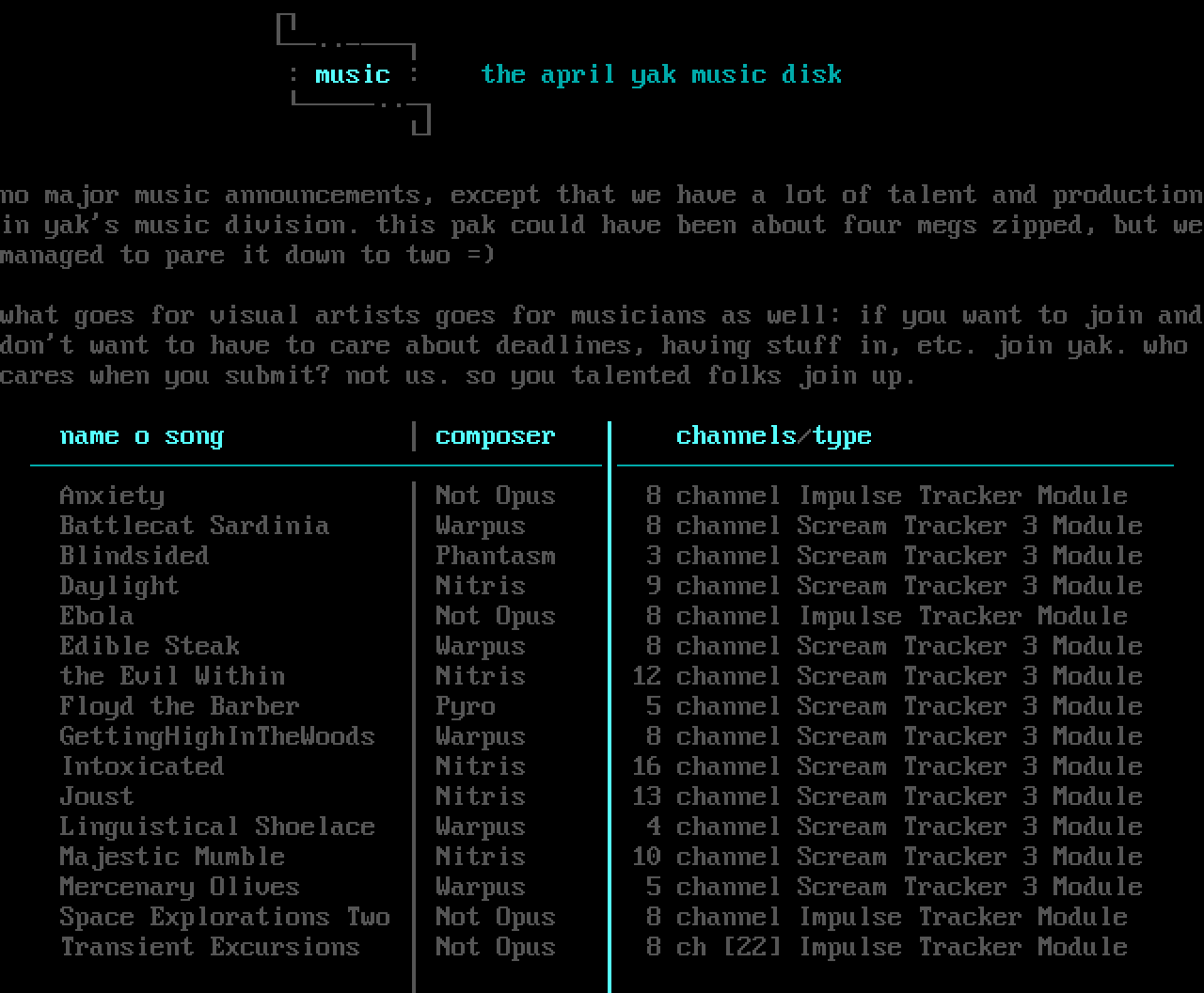1204x993 pixels.
Task: Click the Battlecat Sardinia song entry
Action: (x=195, y=526)
